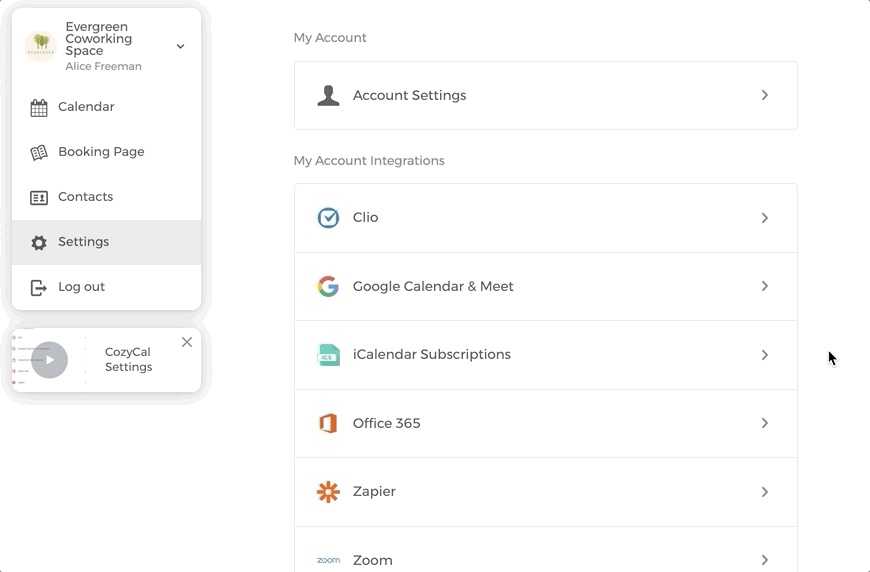Image resolution: width=870 pixels, height=572 pixels.
Task: Click the iCalendar Subscriptions ICS icon
Action: pos(328,355)
